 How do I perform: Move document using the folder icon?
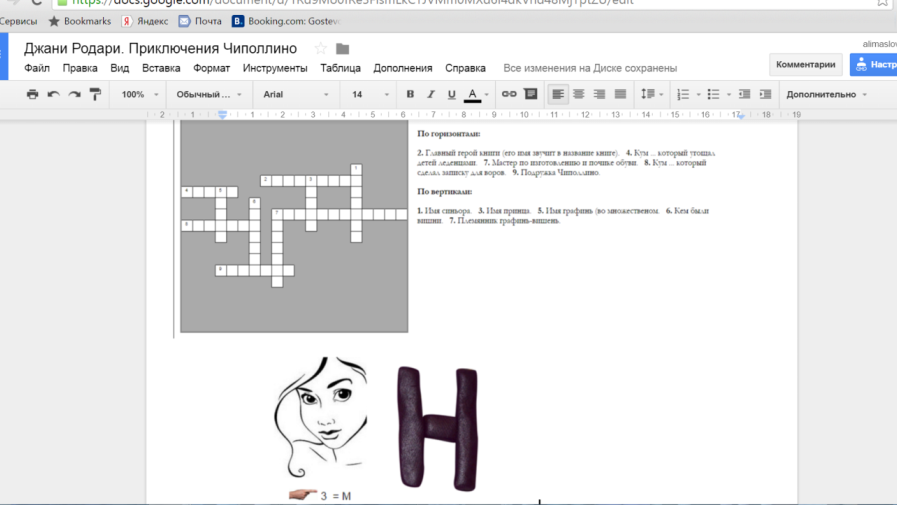click(343, 49)
